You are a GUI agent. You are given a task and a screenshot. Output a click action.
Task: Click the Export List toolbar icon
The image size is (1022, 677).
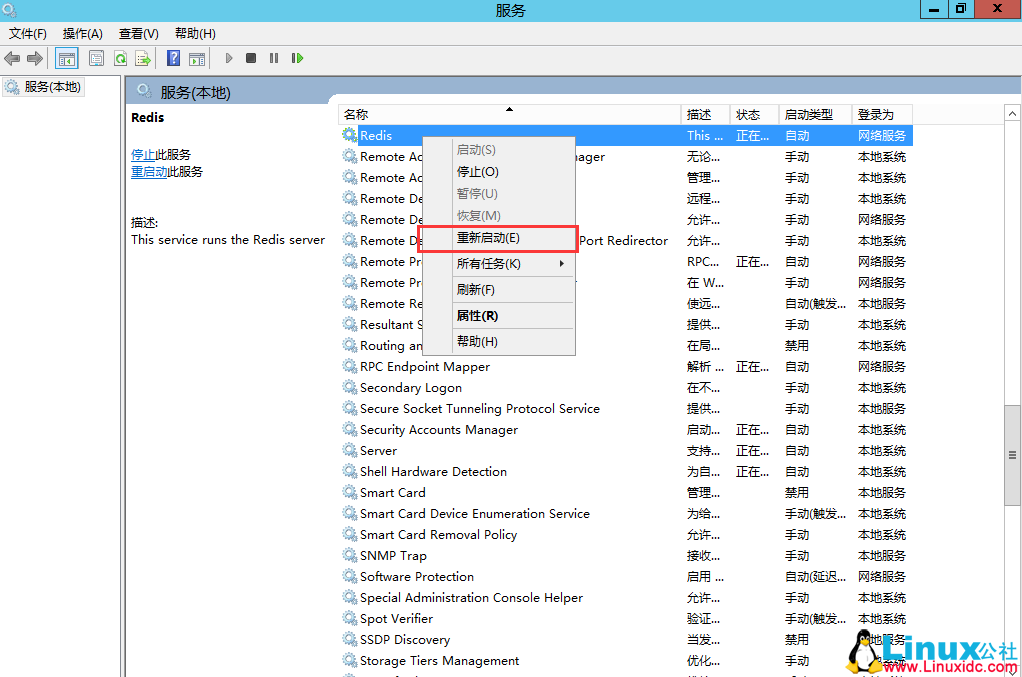(x=143, y=58)
